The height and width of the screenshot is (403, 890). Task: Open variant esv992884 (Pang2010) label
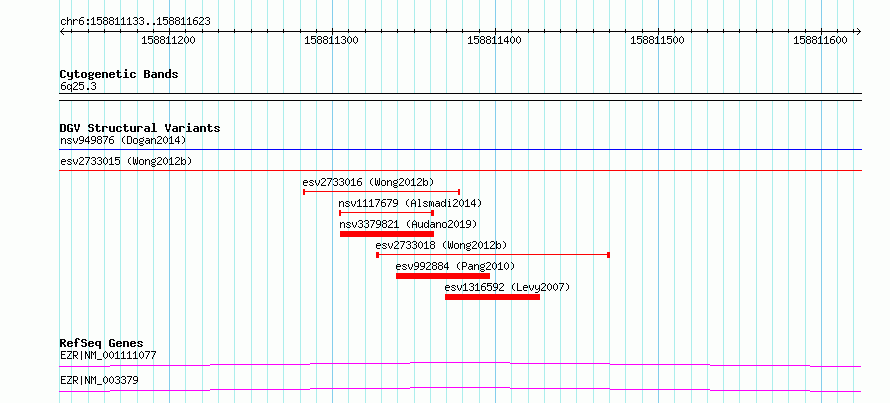point(455,266)
